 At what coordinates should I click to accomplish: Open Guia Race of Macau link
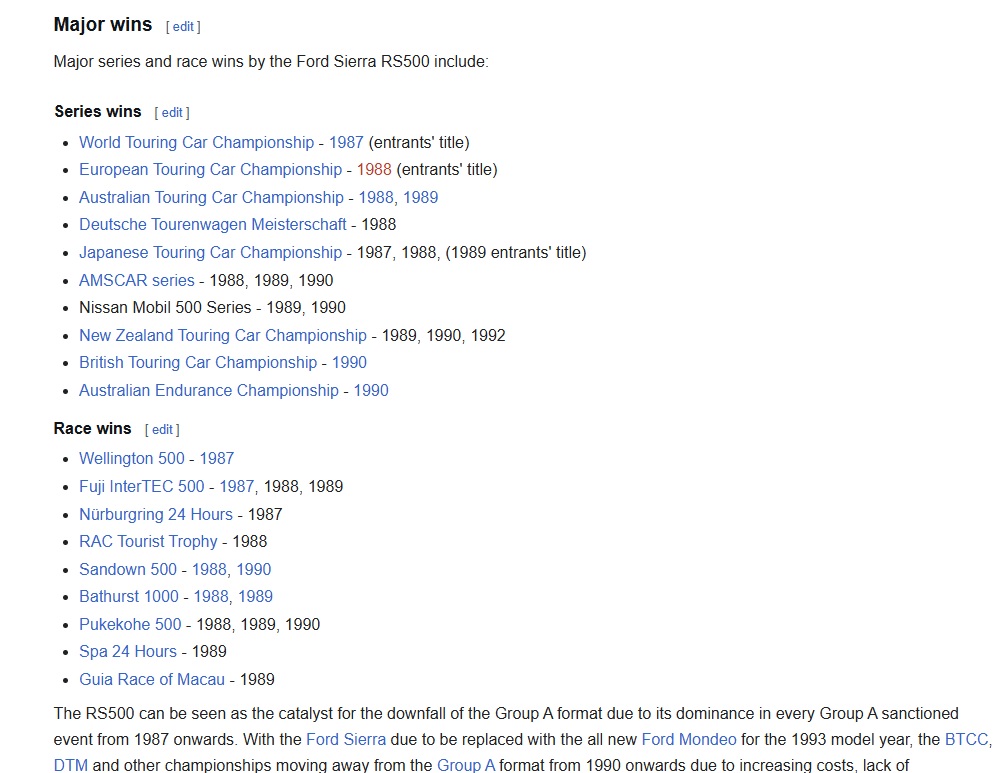tap(152, 680)
